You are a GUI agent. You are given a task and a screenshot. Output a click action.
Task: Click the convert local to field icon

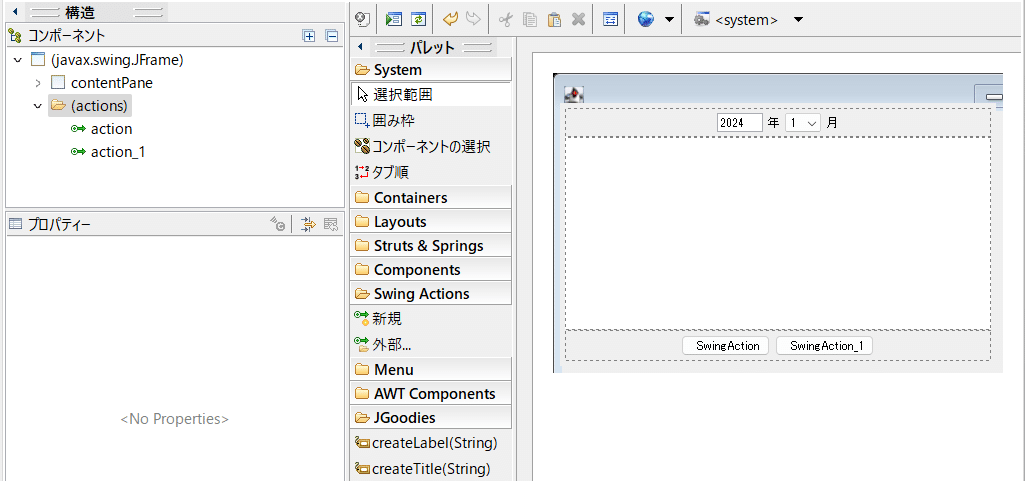coord(278,225)
